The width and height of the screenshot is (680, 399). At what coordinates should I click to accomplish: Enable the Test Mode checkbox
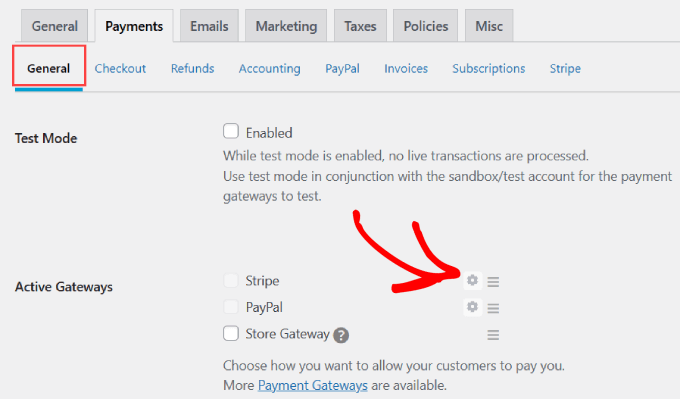(x=231, y=131)
